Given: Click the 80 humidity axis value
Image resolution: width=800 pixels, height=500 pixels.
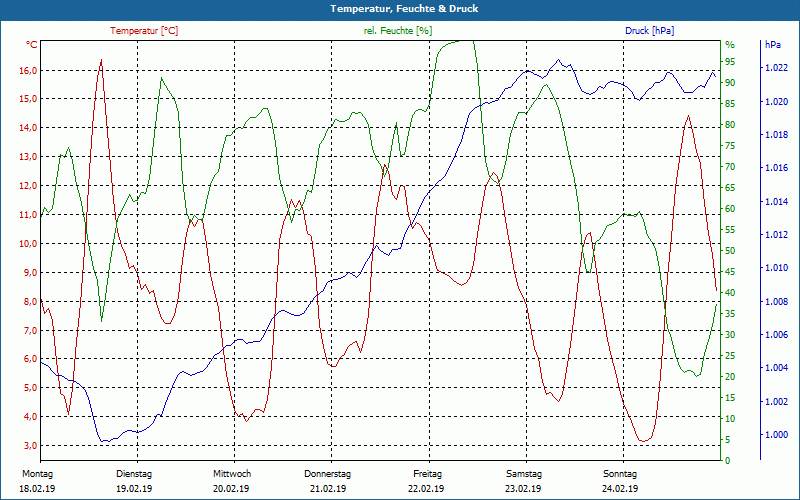Looking at the screenshot, I should 730,124.
